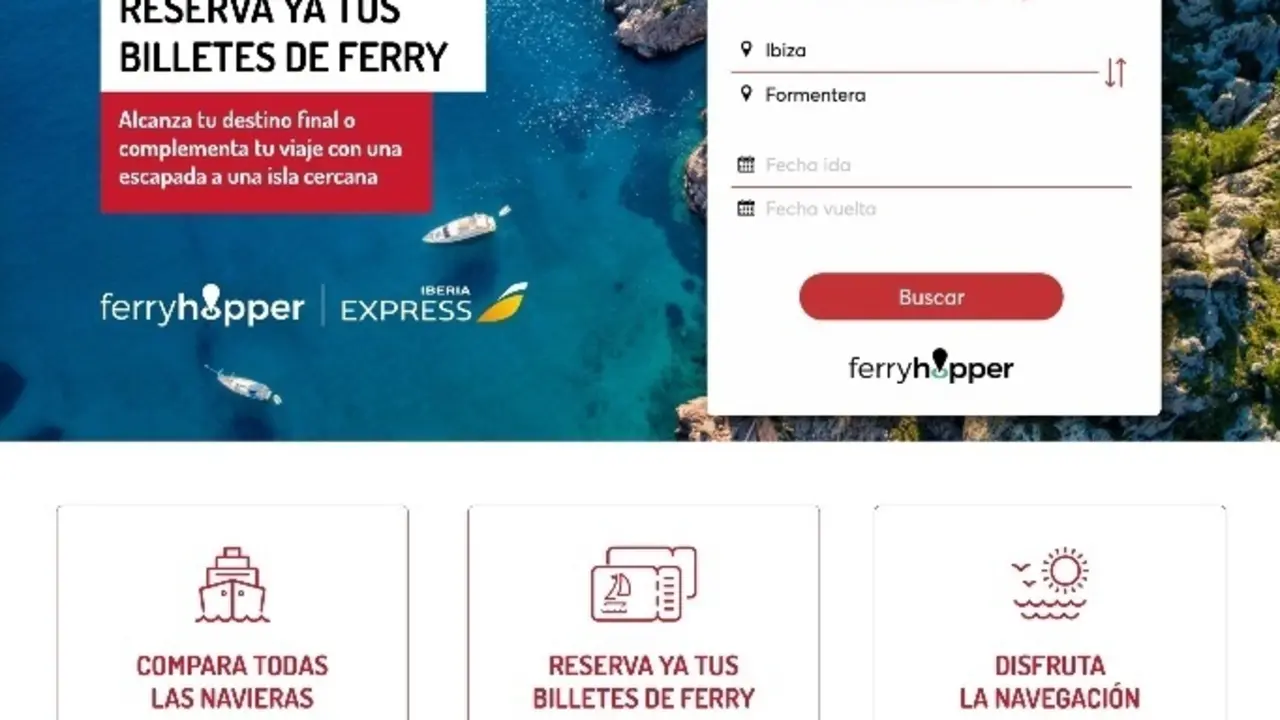Open the Disfruta la navegación card
This screenshot has width=1280, height=720.
pos(1049,612)
